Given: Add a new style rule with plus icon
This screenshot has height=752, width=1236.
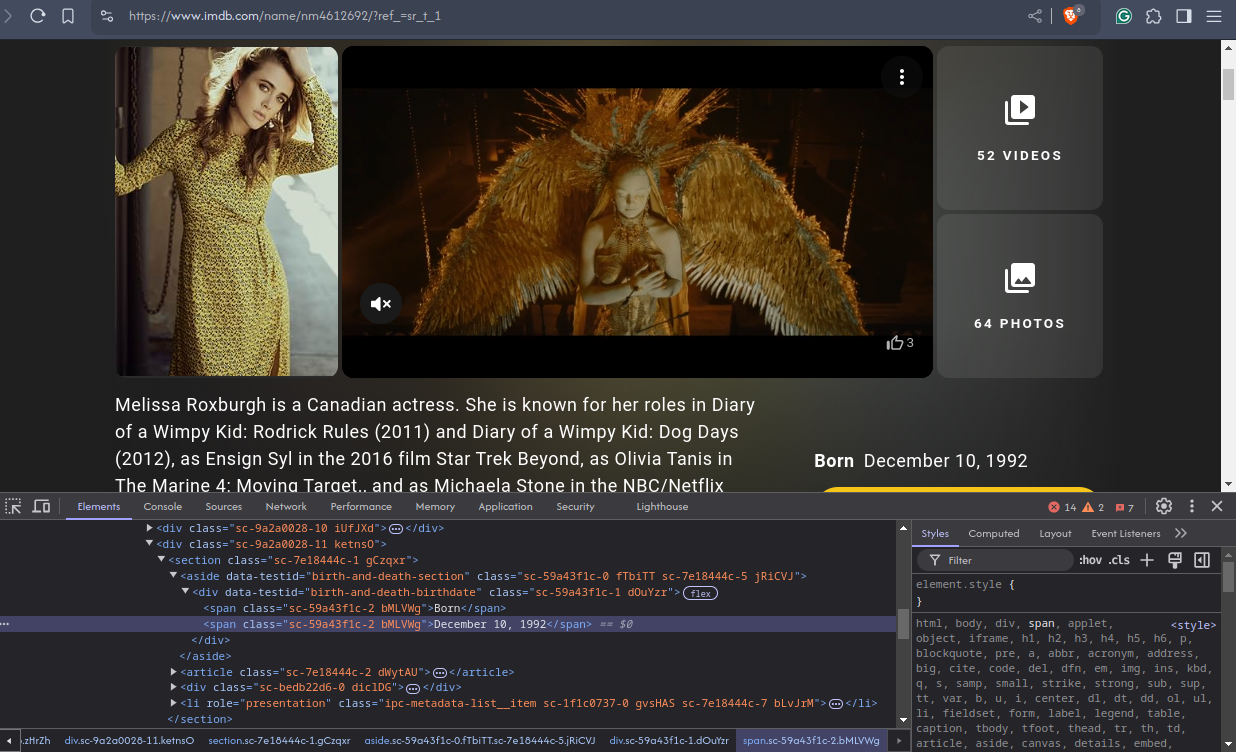Looking at the screenshot, I should [x=1146, y=560].
